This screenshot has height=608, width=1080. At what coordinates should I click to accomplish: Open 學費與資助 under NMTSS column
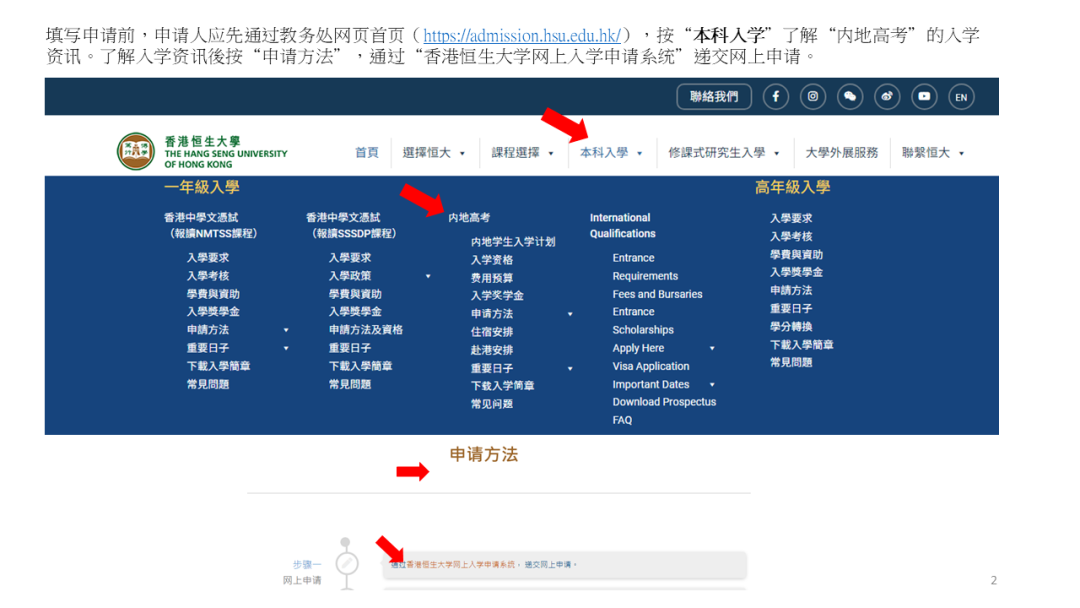214,294
